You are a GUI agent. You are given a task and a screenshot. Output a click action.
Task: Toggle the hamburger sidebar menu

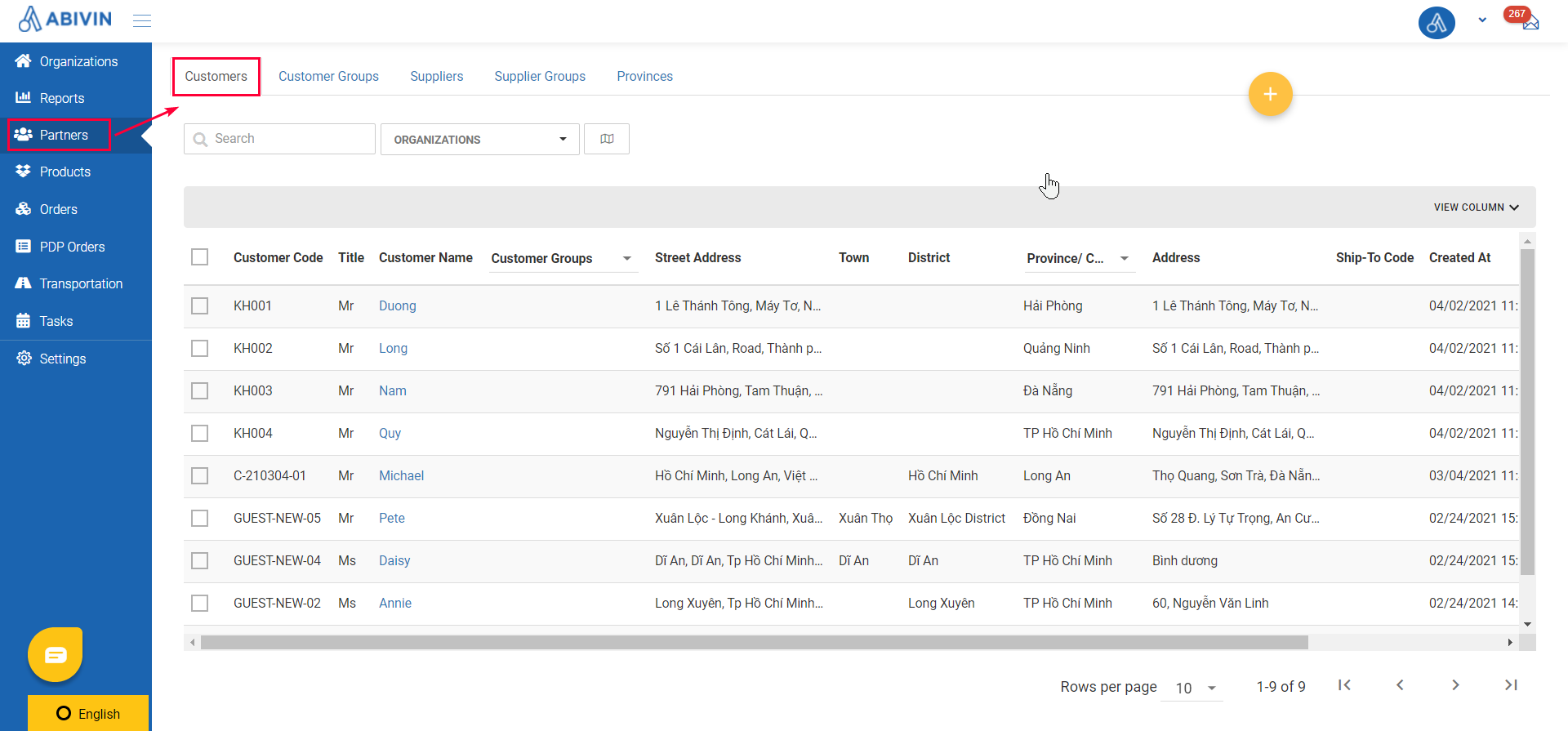click(142, 20)
